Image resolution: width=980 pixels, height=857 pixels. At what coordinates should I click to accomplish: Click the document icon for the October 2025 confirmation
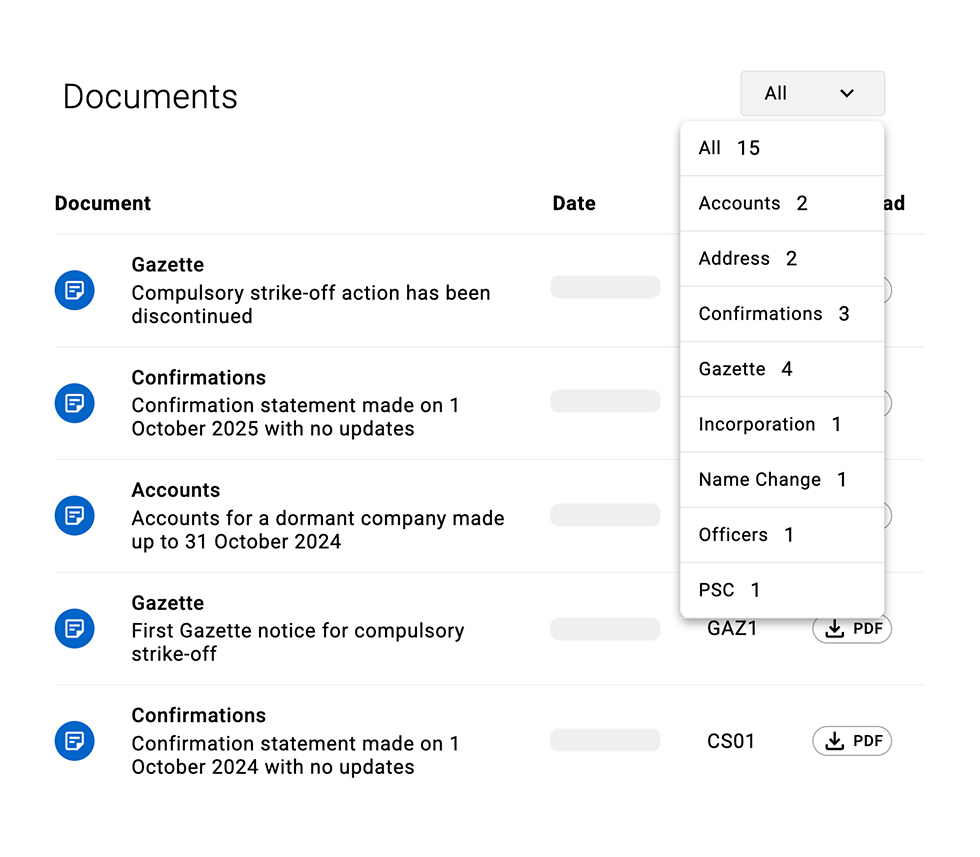74,403
